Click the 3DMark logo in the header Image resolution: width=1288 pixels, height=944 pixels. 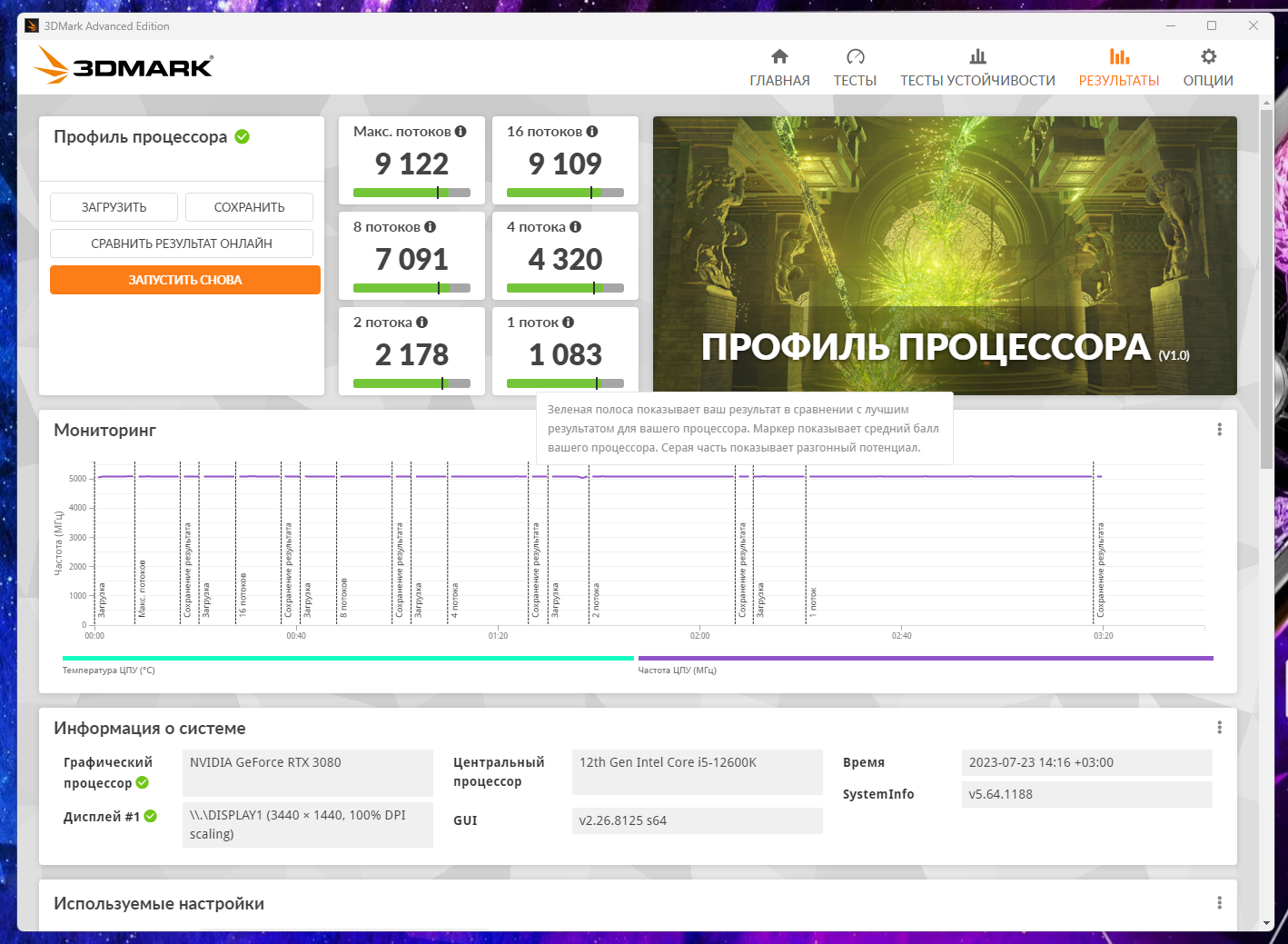[x=124, y=66]
